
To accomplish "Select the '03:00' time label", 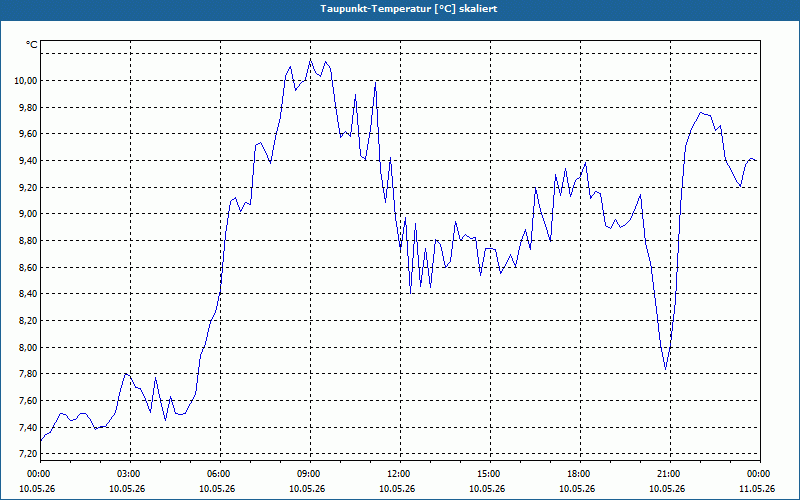I will tap(128, 474).
